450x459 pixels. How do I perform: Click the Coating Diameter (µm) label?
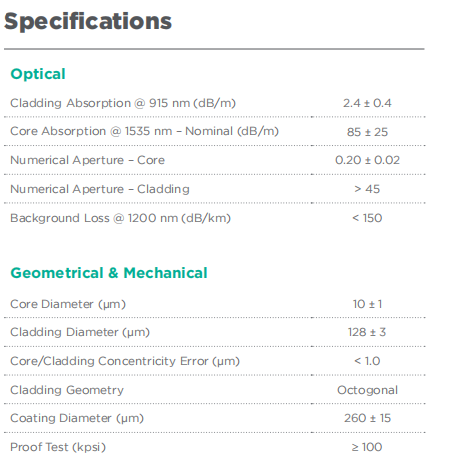77,418
